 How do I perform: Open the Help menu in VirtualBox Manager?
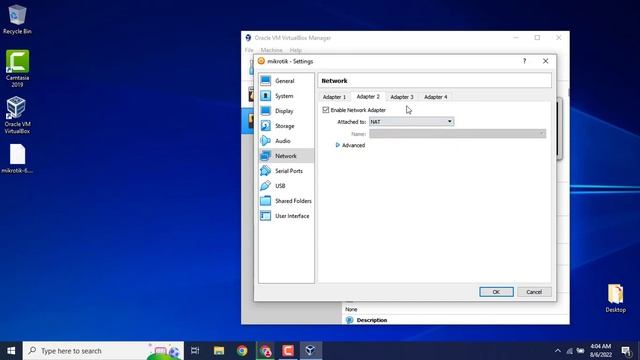click(296, 50)
